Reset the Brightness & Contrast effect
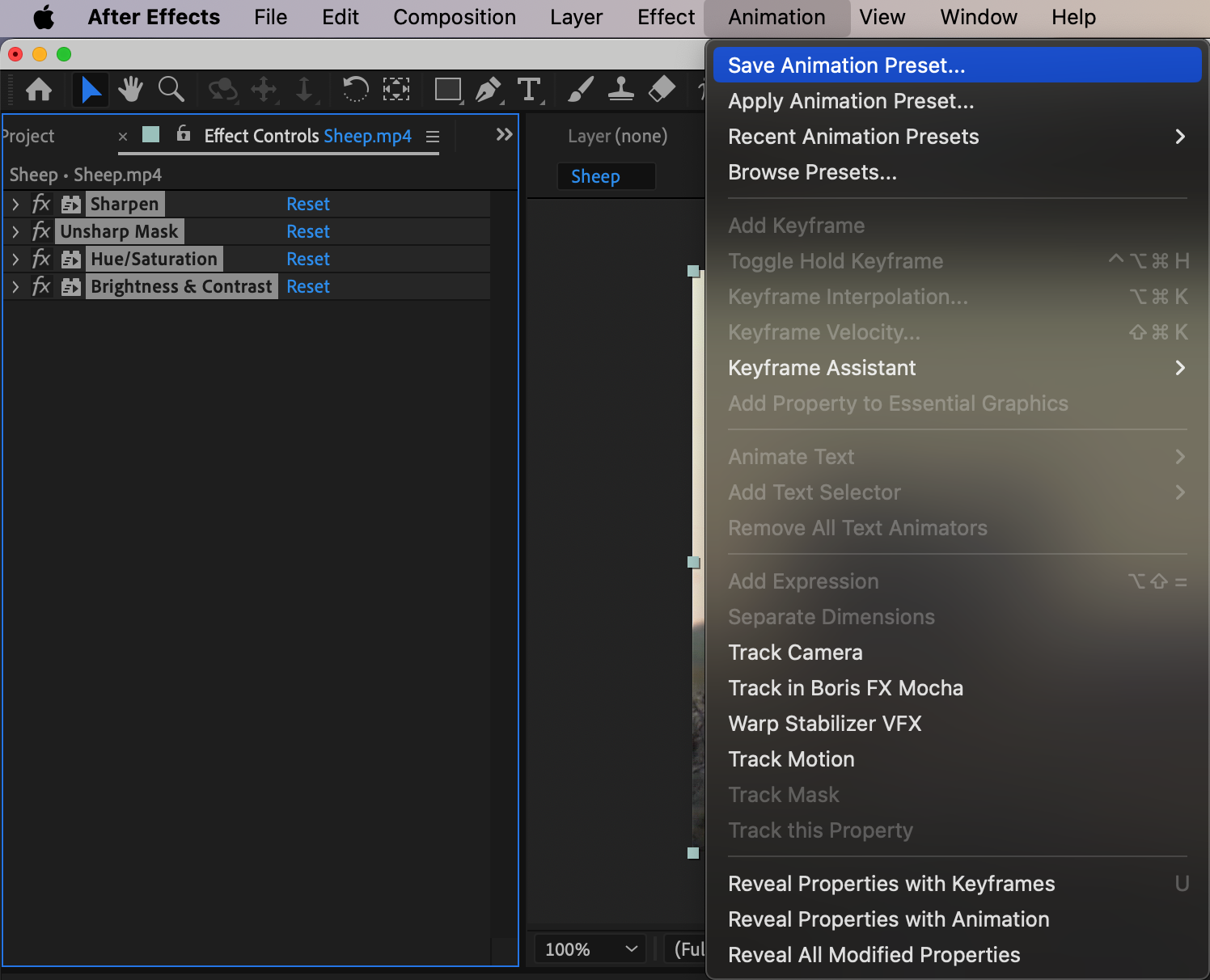 308,287
